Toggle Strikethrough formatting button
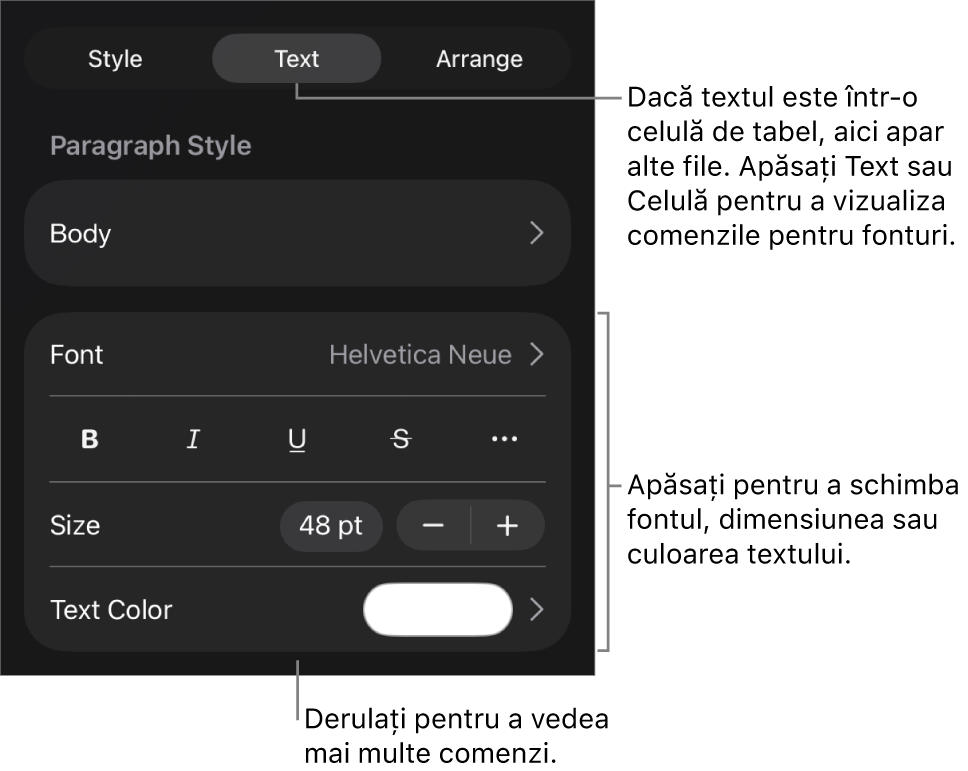This screenshot has height=771, width=968. pyautogui.click(x=401, y=439)
